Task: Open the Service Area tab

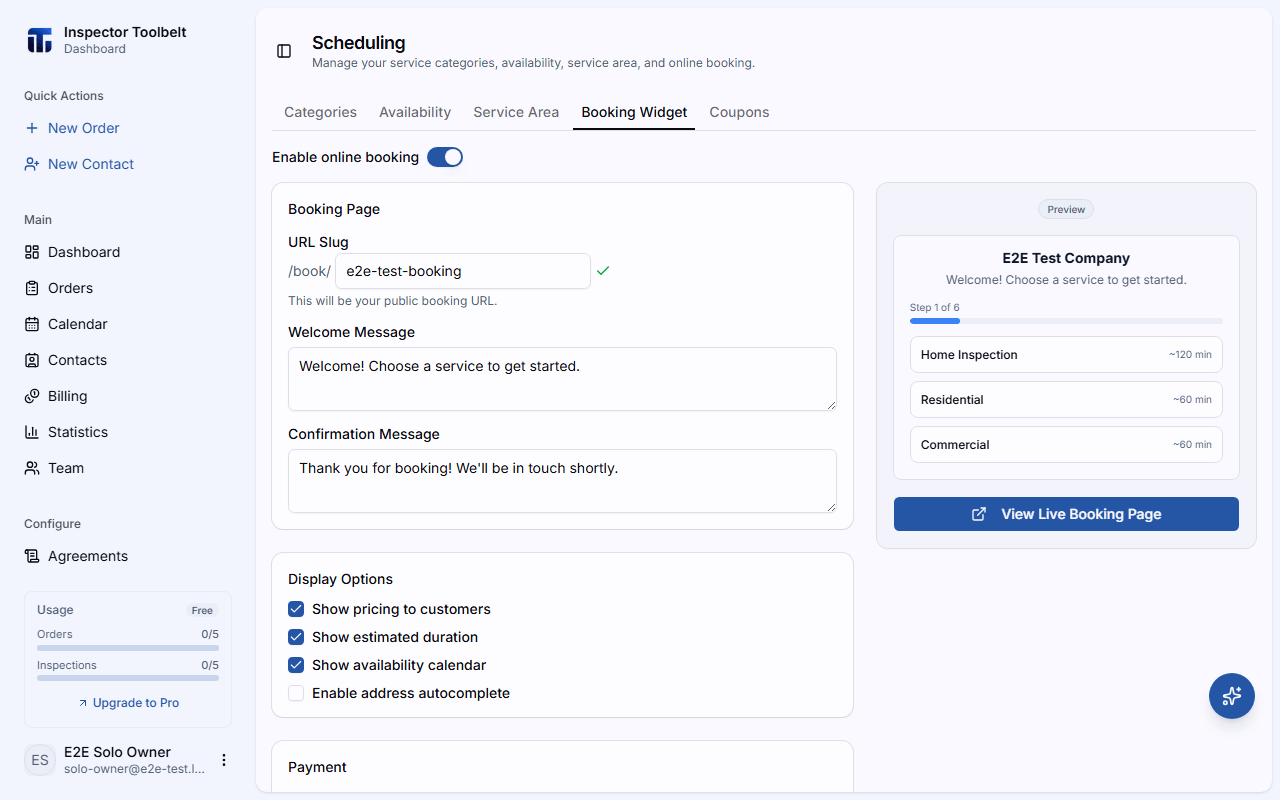Action: click(x=516, y=112)
